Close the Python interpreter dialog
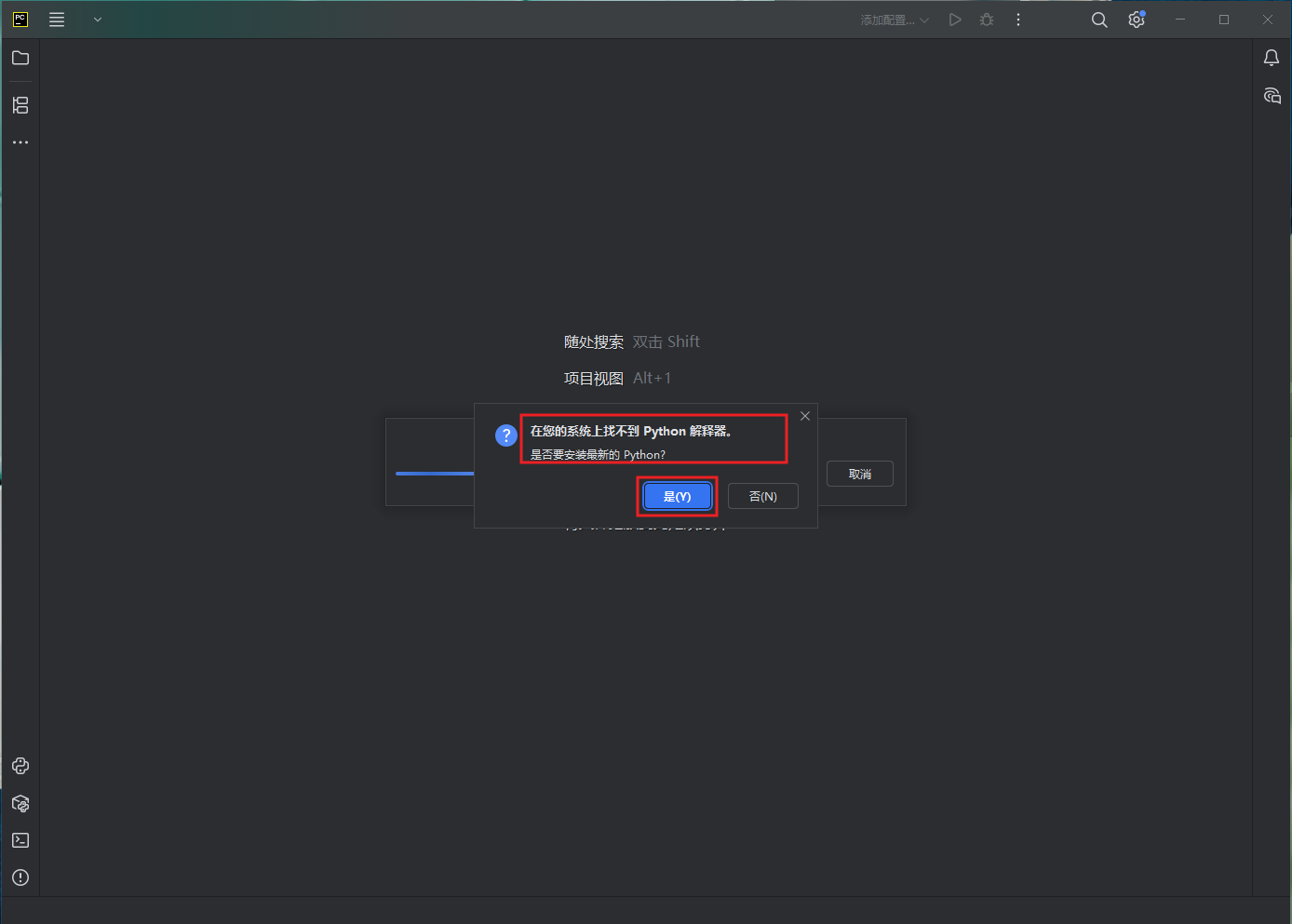 pos(805,416)
